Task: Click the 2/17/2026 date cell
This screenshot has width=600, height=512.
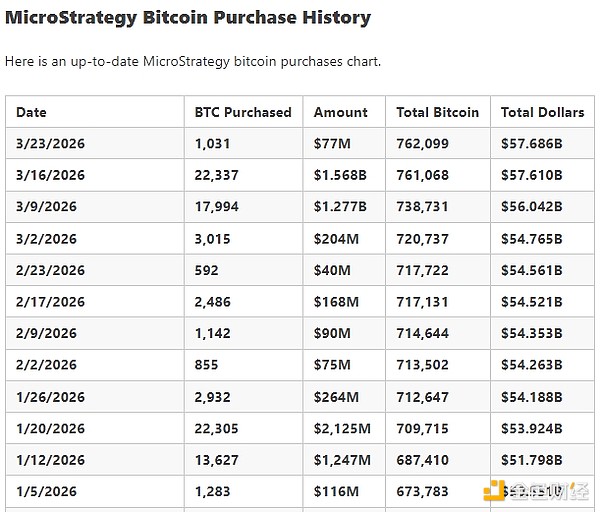Action: [50, 302]
